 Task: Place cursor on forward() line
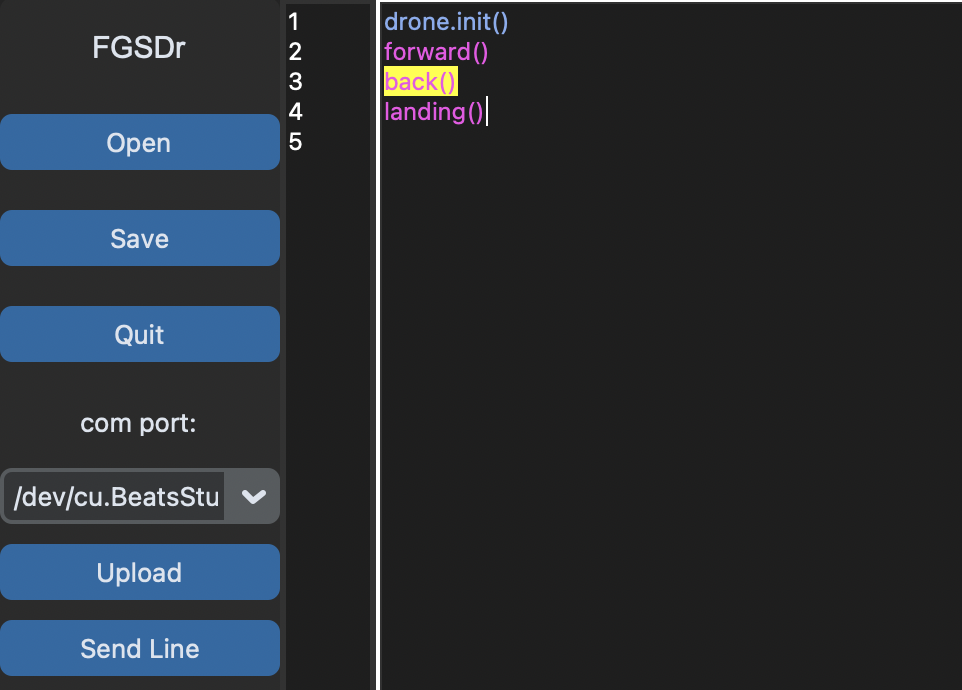coord(436,51)
